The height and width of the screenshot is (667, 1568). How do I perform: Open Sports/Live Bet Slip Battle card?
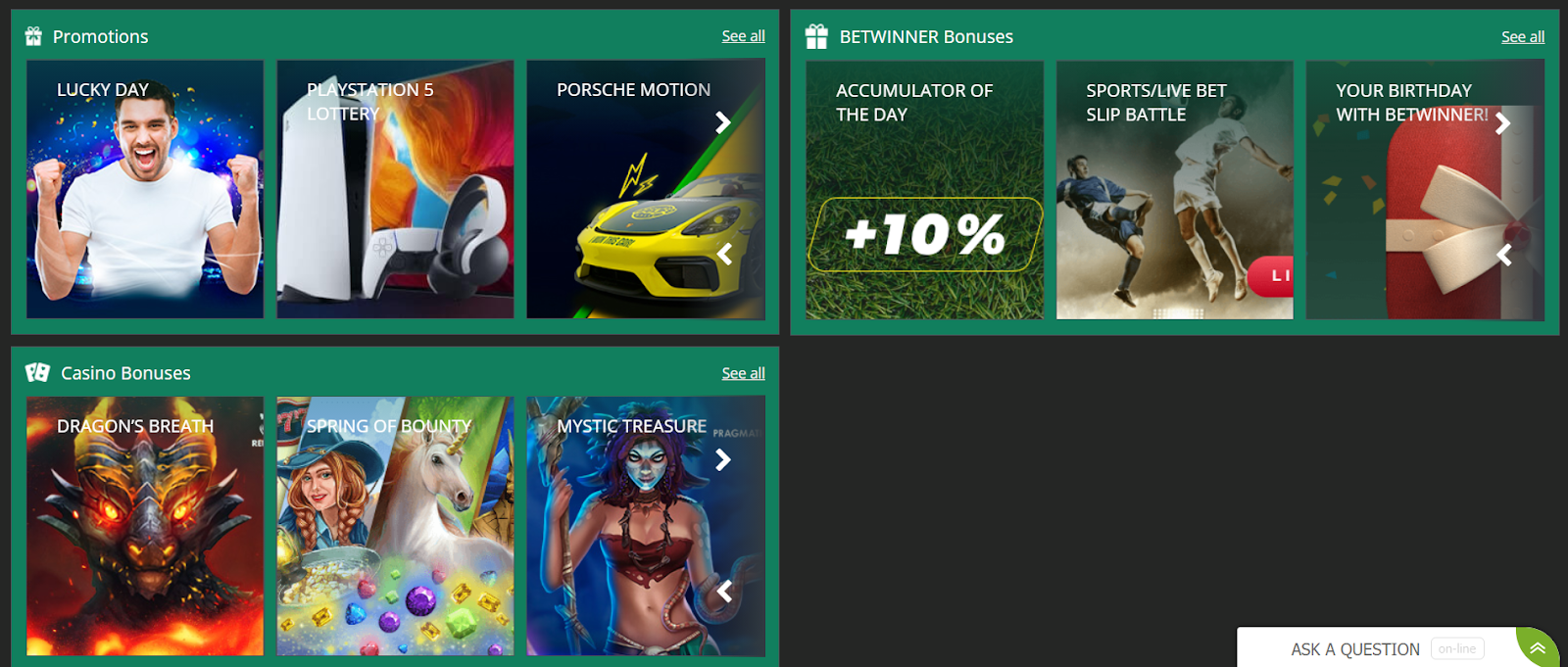point(1174,190)
